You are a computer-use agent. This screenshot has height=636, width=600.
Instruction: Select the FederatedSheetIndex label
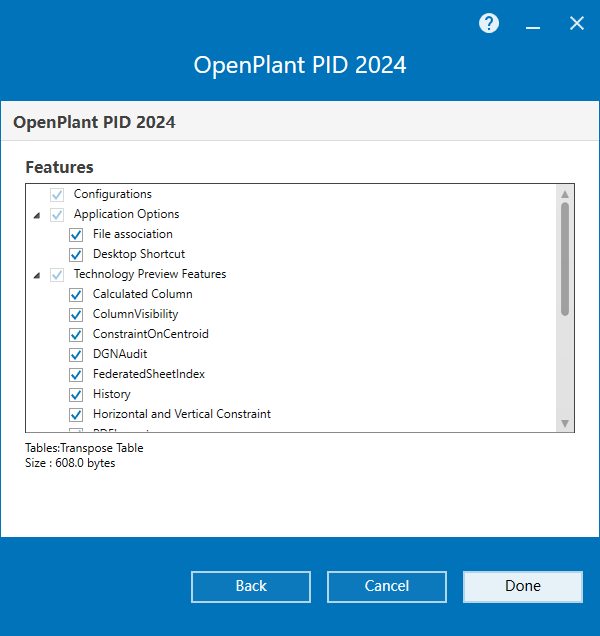(148, 374)
